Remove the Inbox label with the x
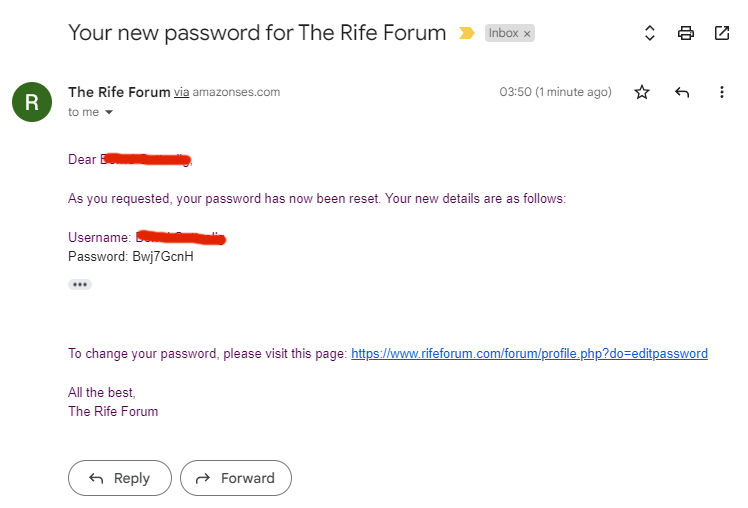This screenshot has height=508, width=748. pyautogui.click(x=527, y=33)
